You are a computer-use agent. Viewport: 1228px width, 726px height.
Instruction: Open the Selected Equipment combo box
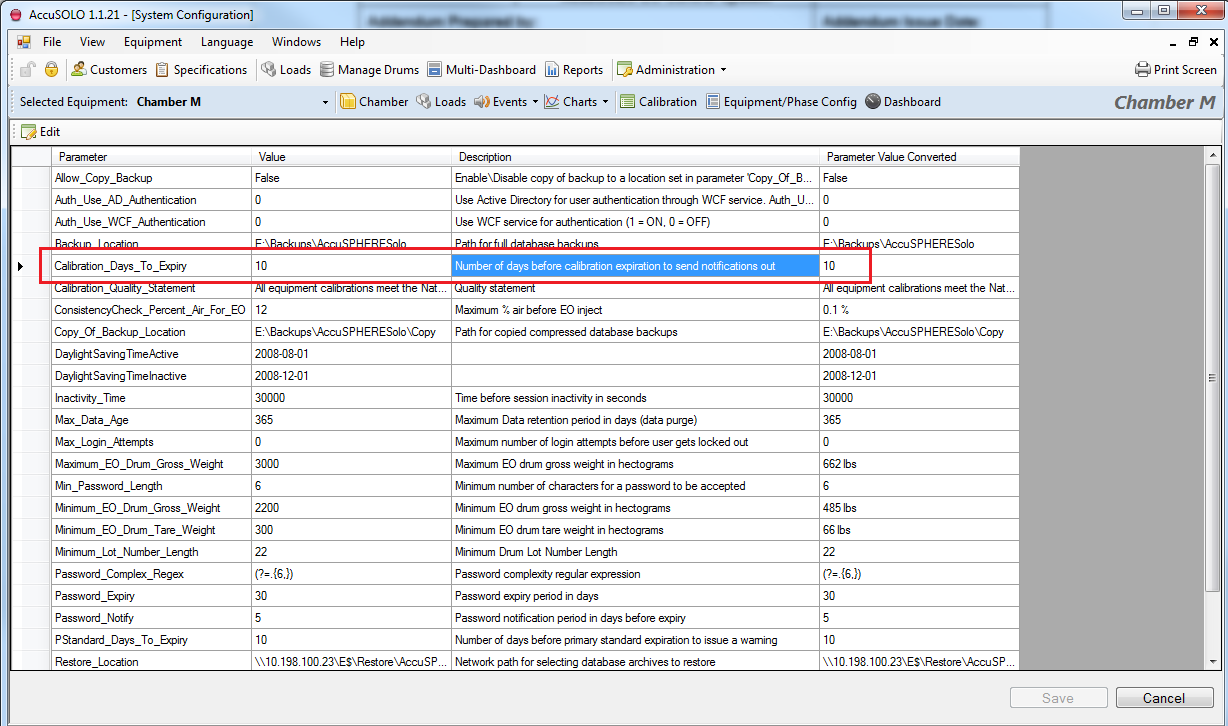325,102
